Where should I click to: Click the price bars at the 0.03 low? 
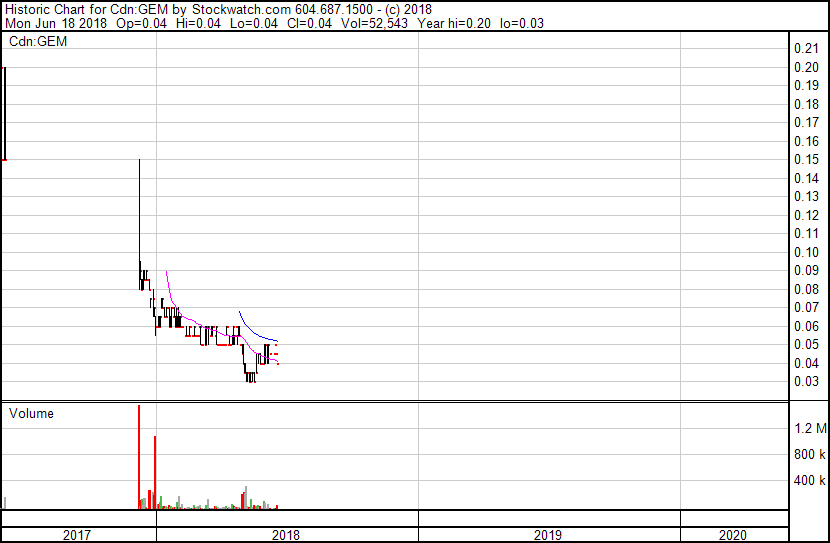[x=251, y=378]
